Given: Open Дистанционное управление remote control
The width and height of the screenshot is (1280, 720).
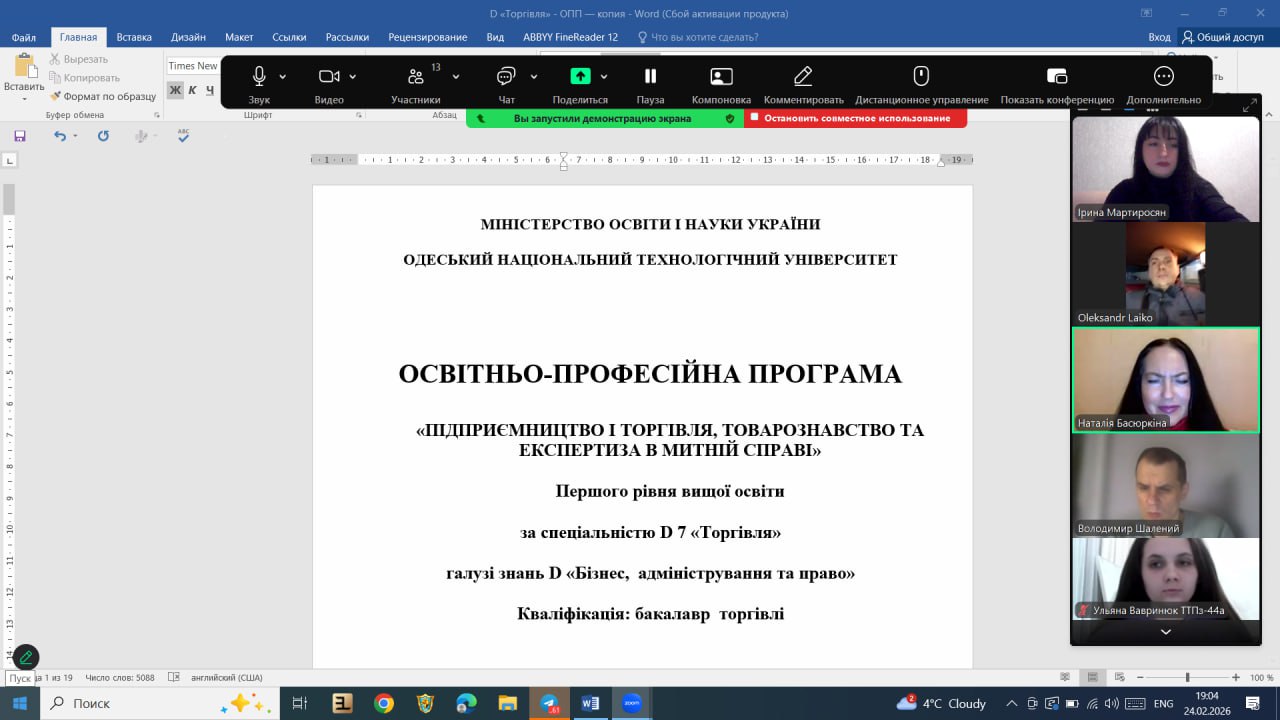Looking at the screenshot, I should [x=921, y=77].
